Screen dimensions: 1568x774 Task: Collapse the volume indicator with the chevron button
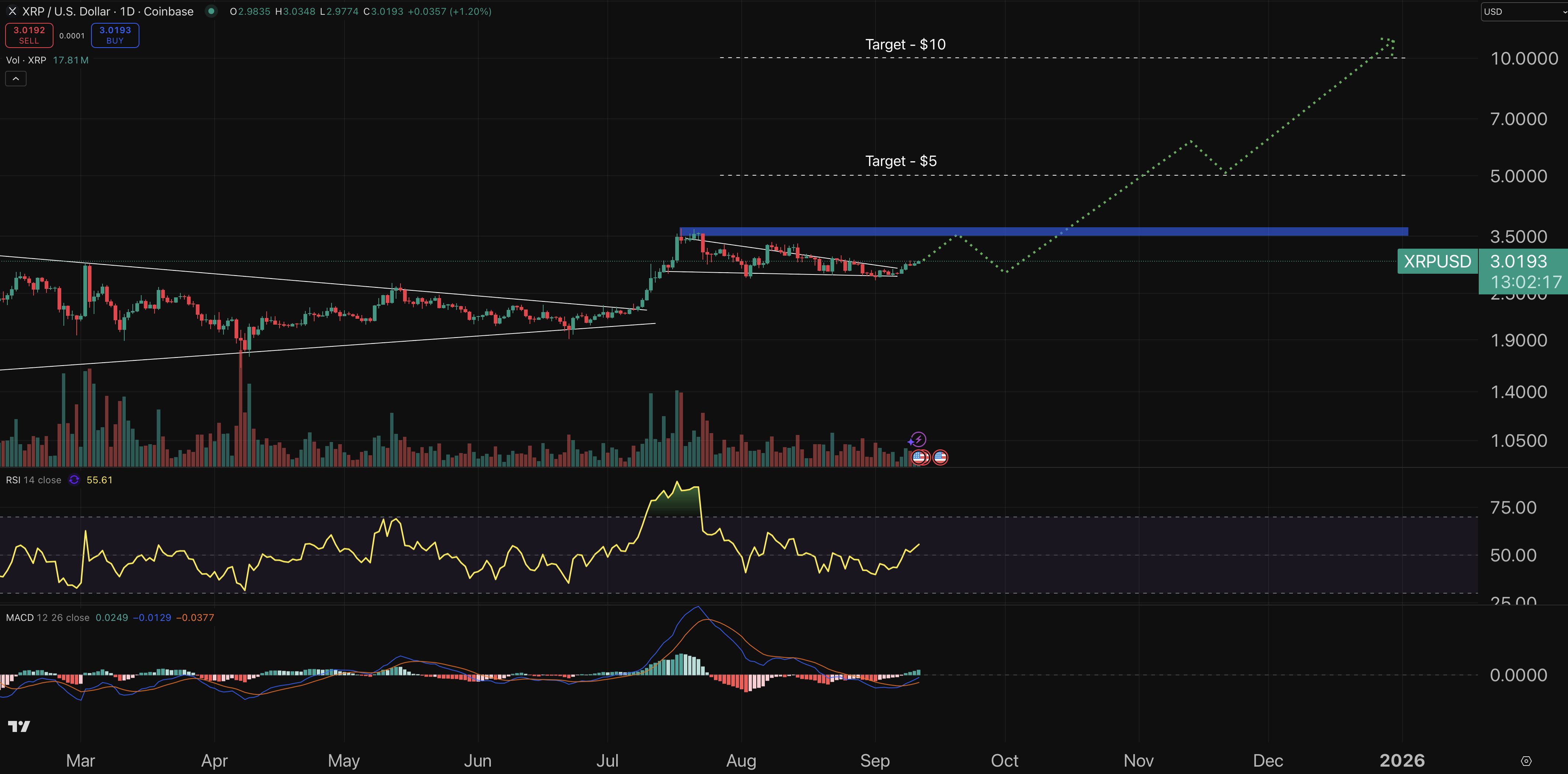(15, 78)
